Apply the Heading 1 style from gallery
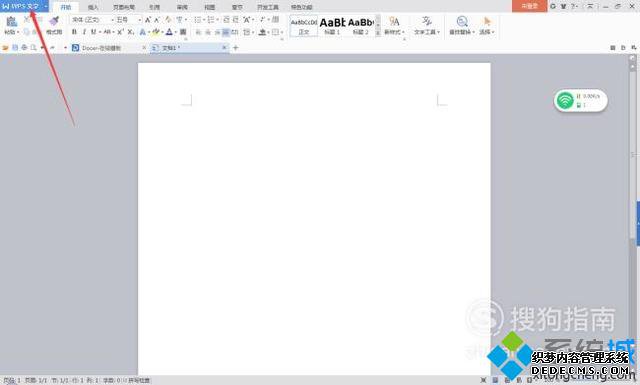640x385 pixels. (x=332, y=26)
